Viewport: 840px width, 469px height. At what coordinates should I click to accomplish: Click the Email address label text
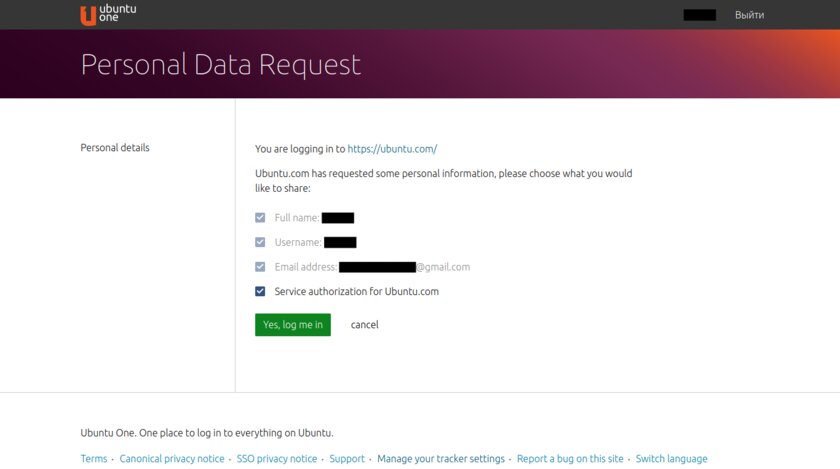tap(306, 267)
